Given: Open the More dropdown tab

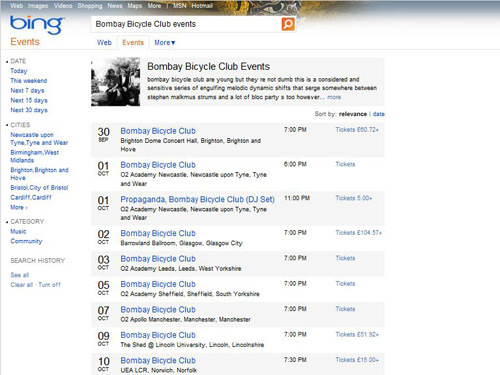Looking at the screenshot, I should (164, 43).
